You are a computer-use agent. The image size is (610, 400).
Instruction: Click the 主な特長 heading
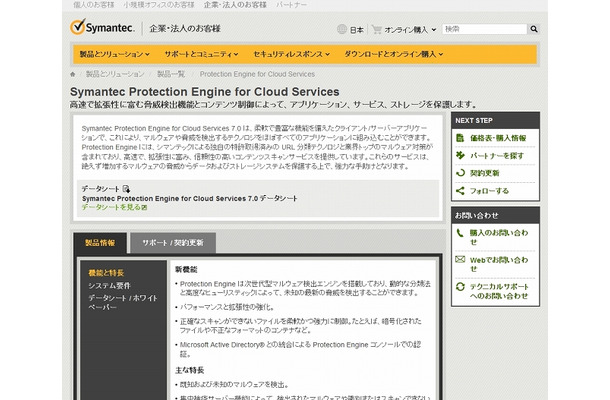pyautogui.click(x=189, y=370)
